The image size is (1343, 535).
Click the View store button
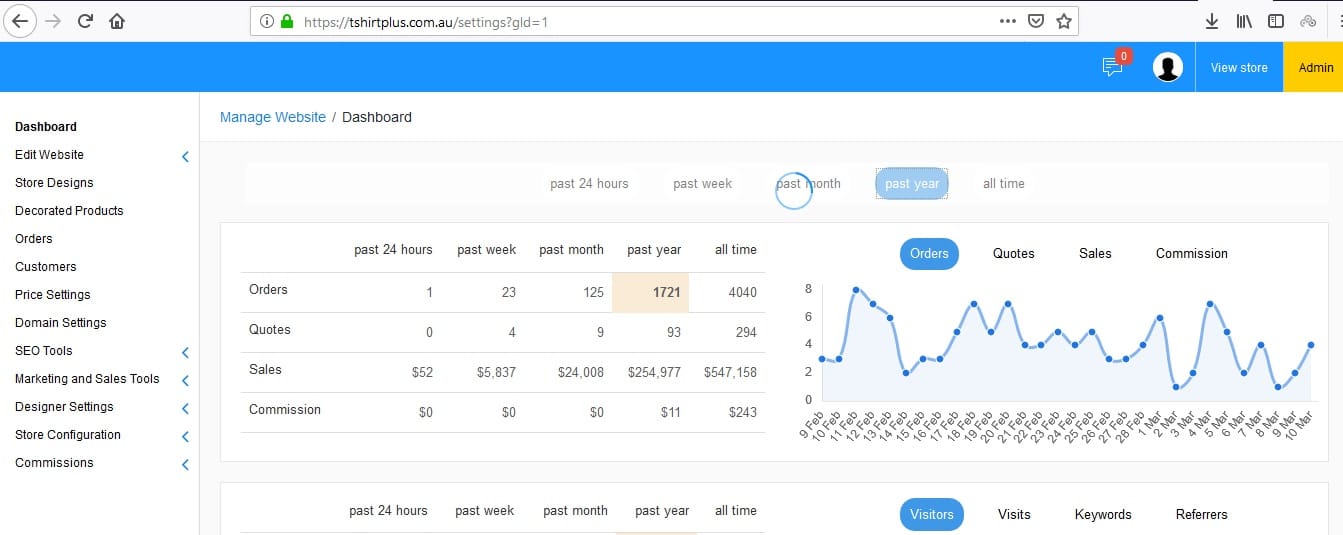[1239, 68]
